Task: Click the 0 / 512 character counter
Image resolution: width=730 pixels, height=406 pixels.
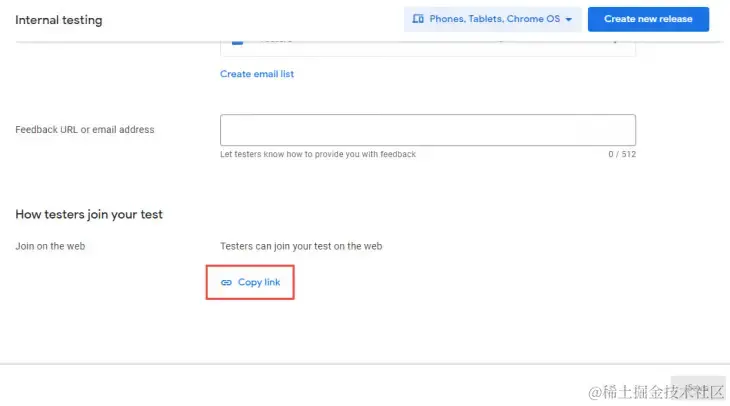Action: click(x=622, y=154)
